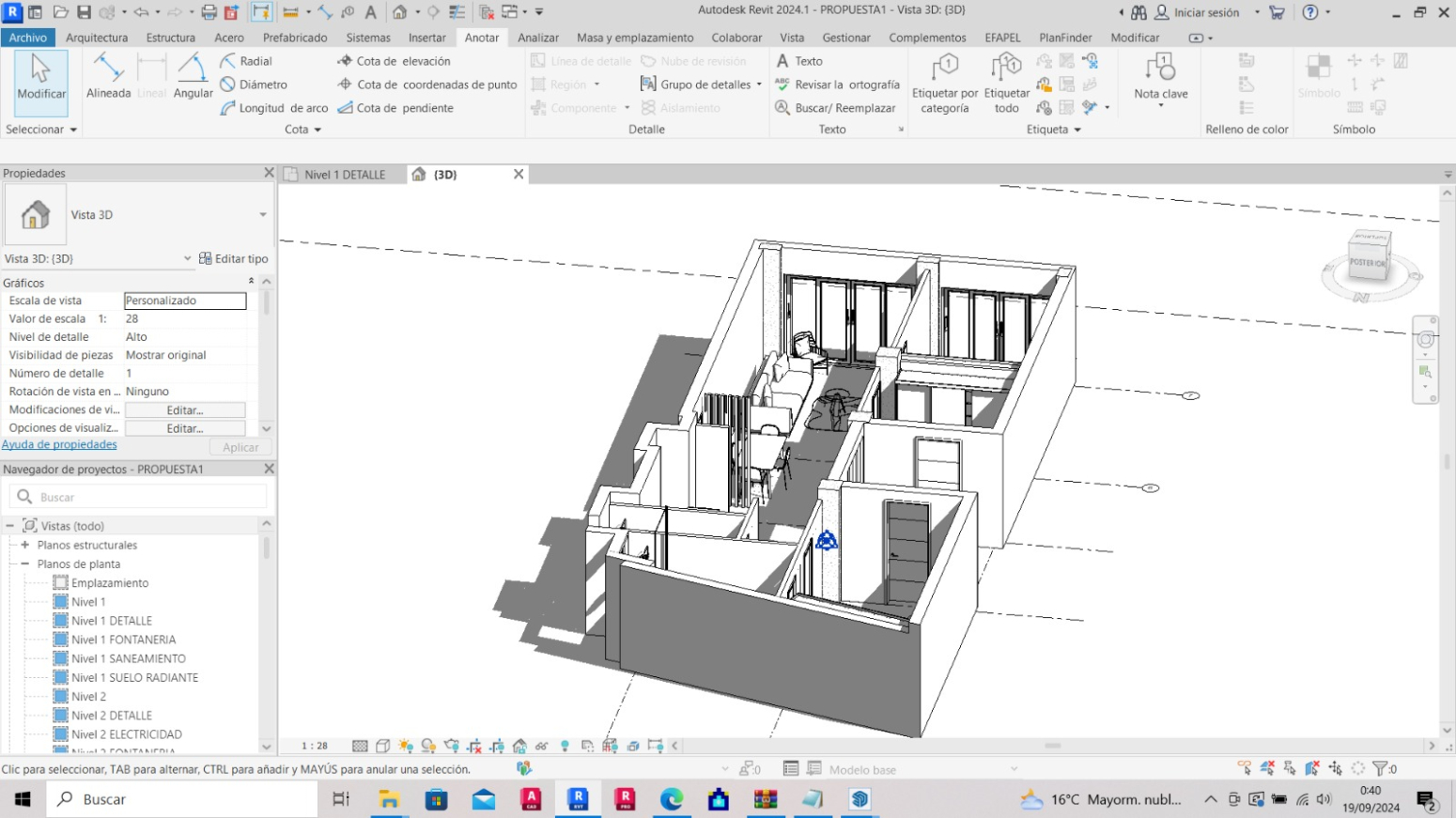This screenshot has height=818, width=1456.
Task: Expand the Etiqueta panel dropdown
Action: [1054, 130]
